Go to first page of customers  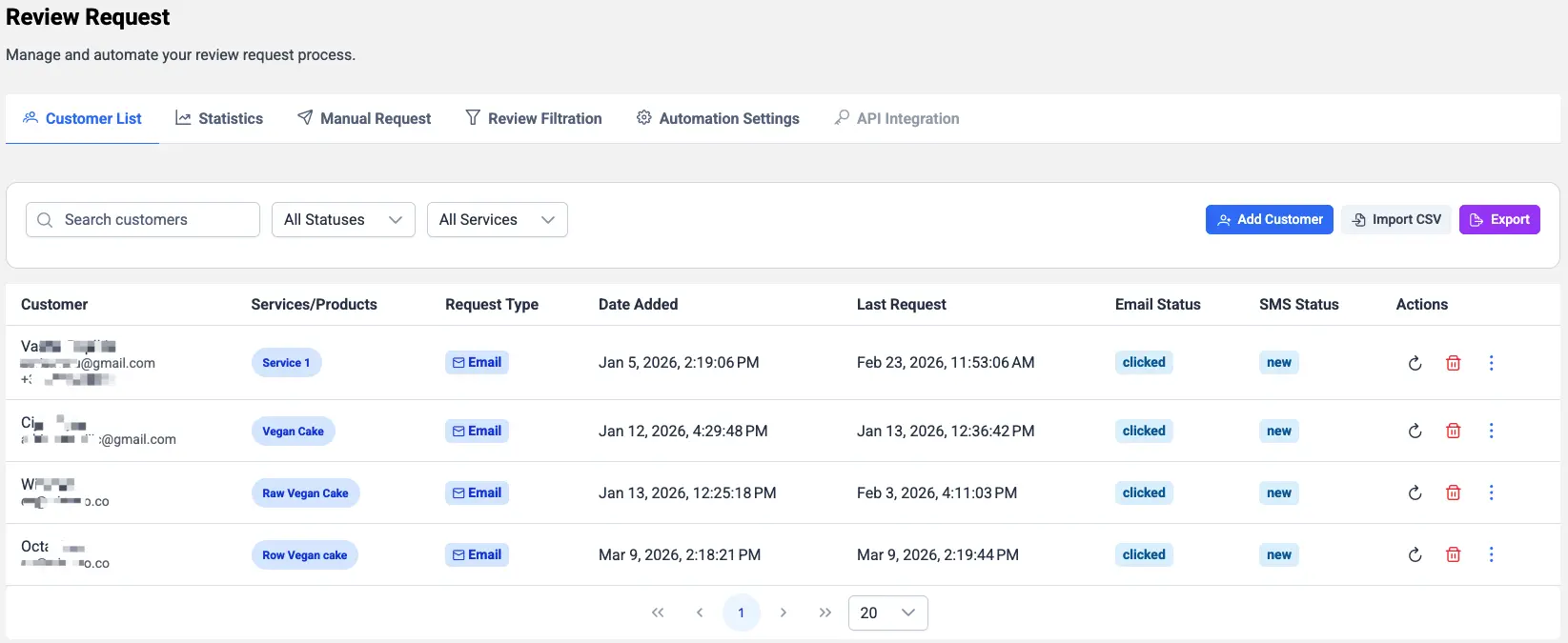click(x=658, y=613)
